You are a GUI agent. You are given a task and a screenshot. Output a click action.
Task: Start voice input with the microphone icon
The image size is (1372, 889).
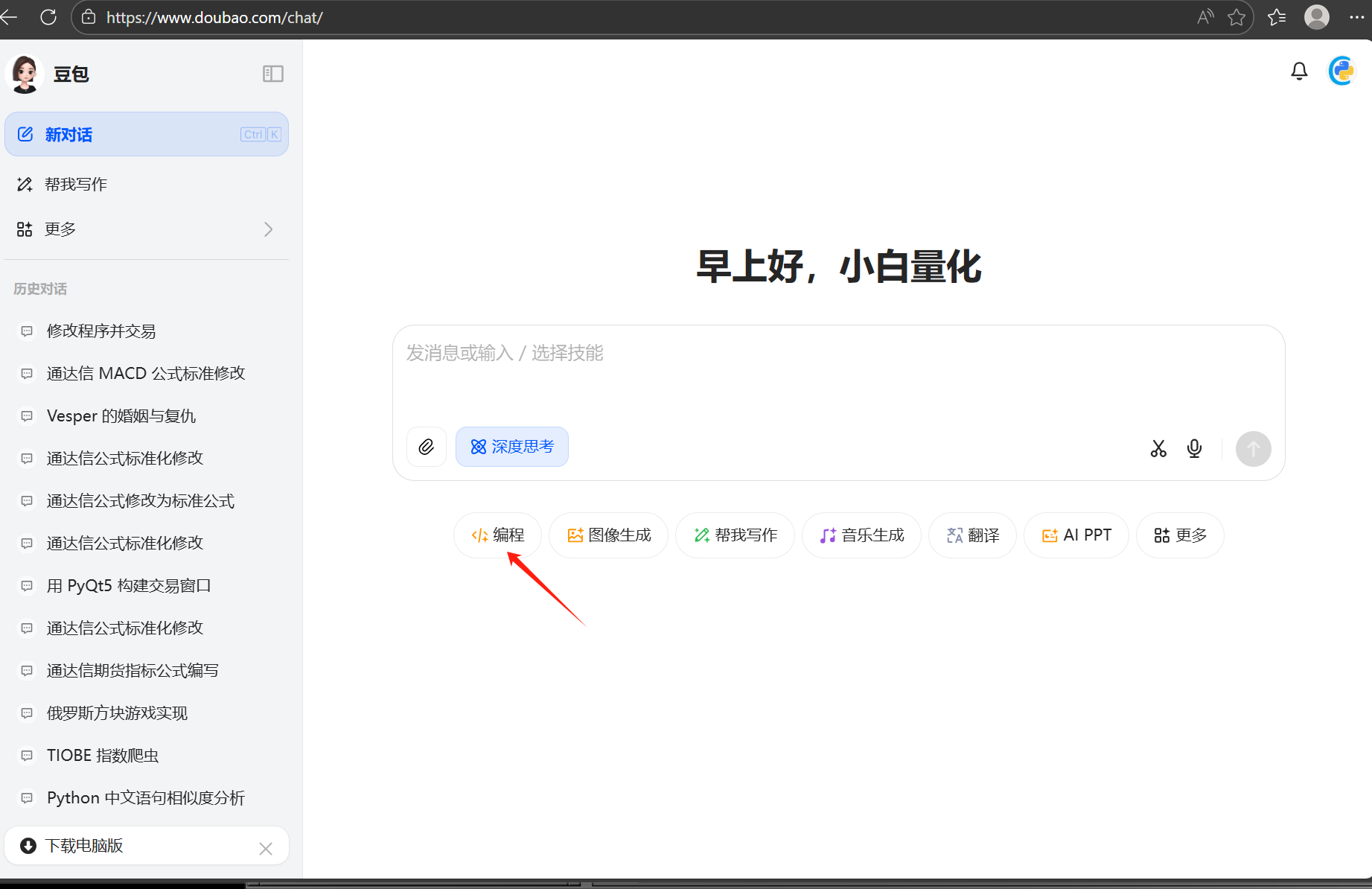click(1194, 448)
